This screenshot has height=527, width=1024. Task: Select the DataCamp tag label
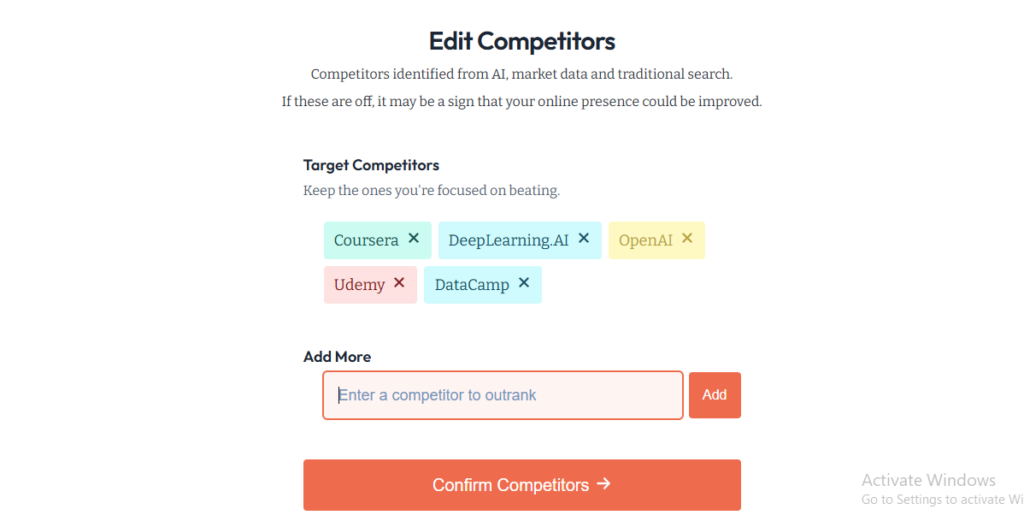pyautogui.click(x=472, y=285)
